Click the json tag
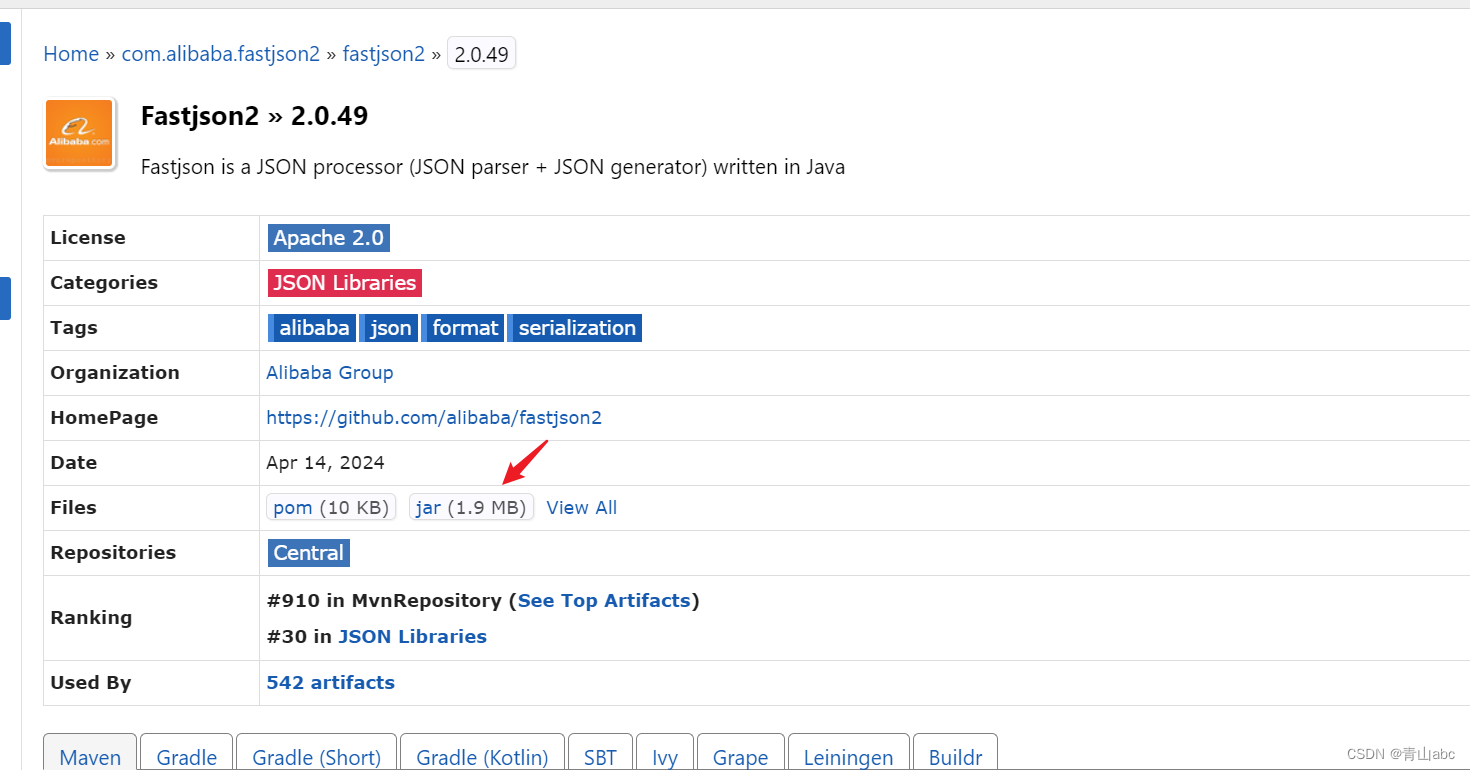The height and width of the screenshot is (770, 1470). click(x=388, y=327)
